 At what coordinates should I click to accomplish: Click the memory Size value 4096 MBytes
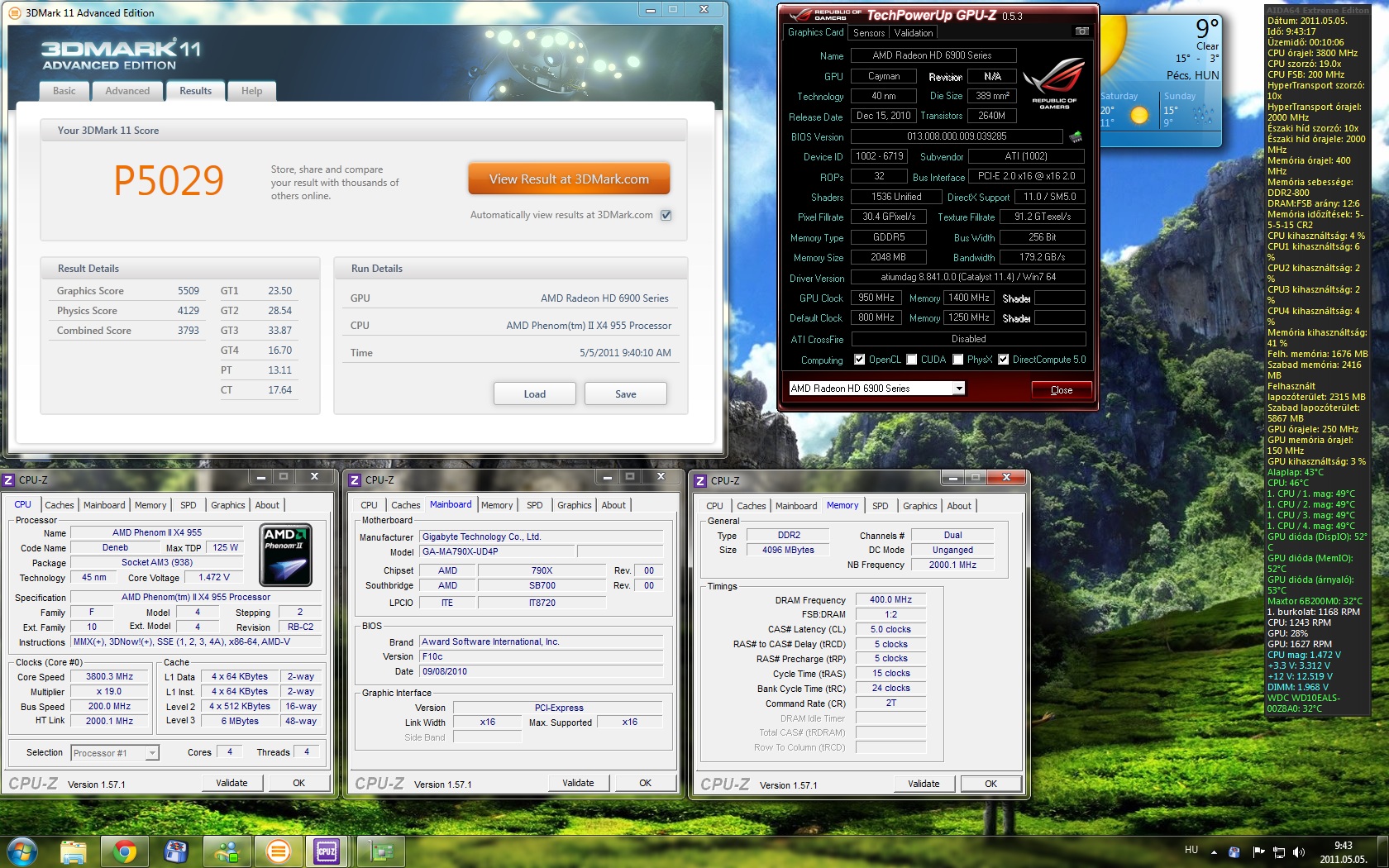[788, 550]
